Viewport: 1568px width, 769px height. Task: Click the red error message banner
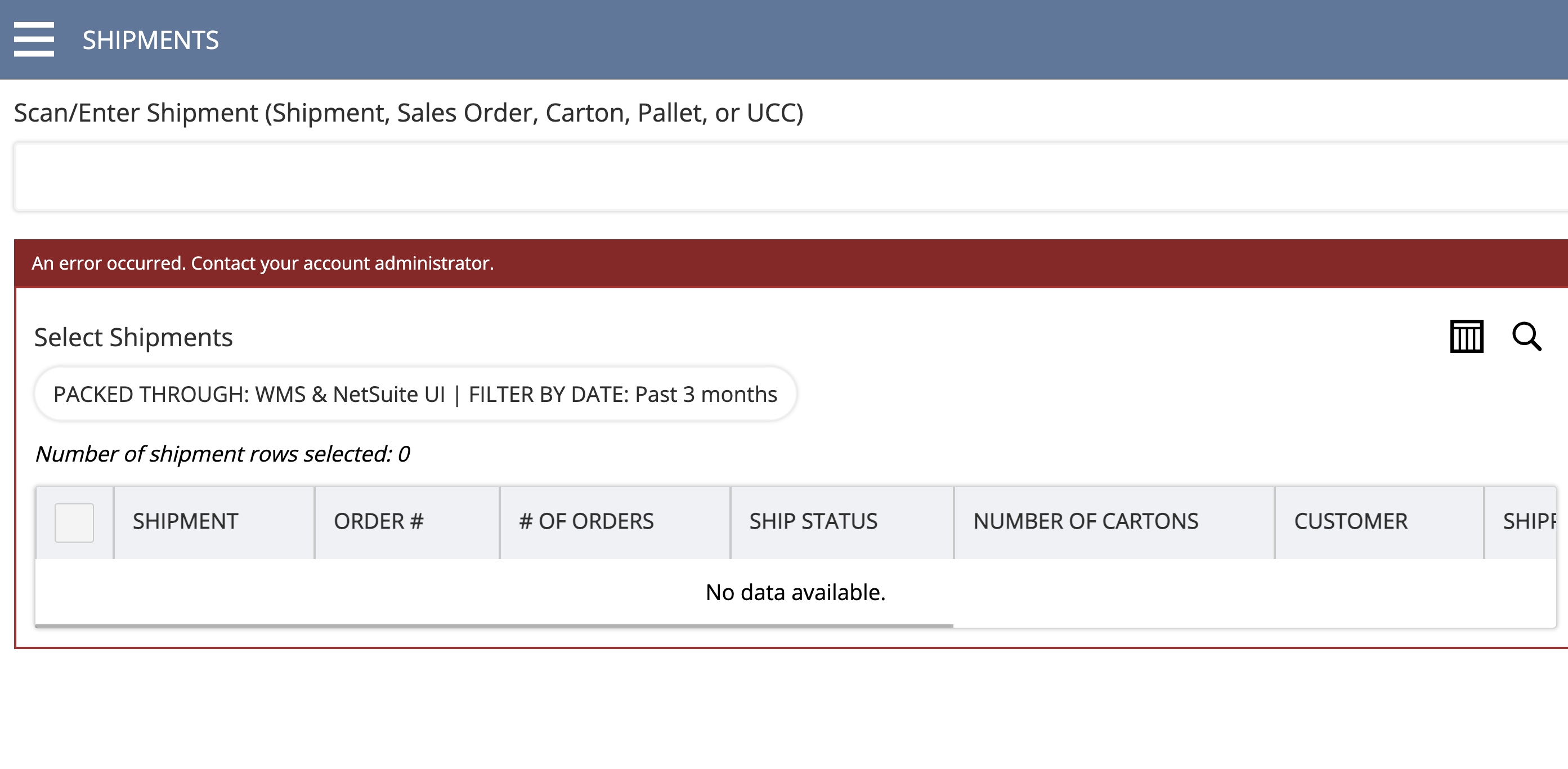tap(790, 263)
